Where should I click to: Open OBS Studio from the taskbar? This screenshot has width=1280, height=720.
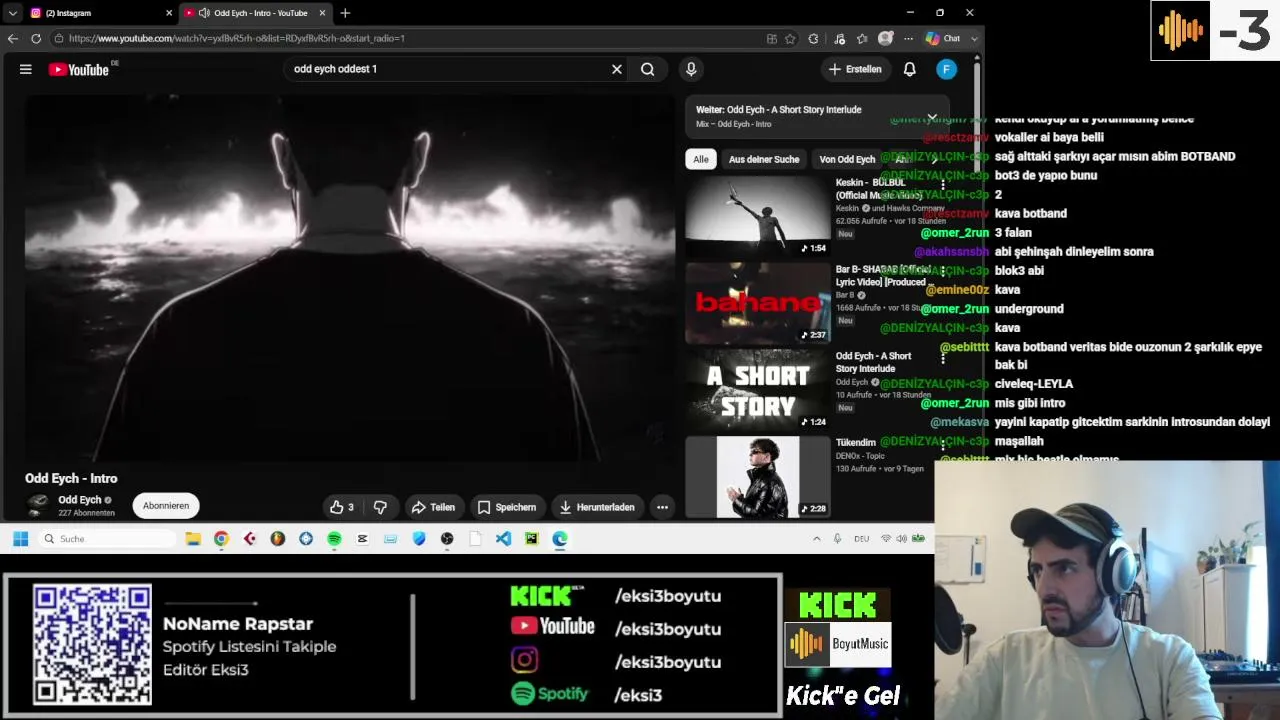click(x=447, y=539)
